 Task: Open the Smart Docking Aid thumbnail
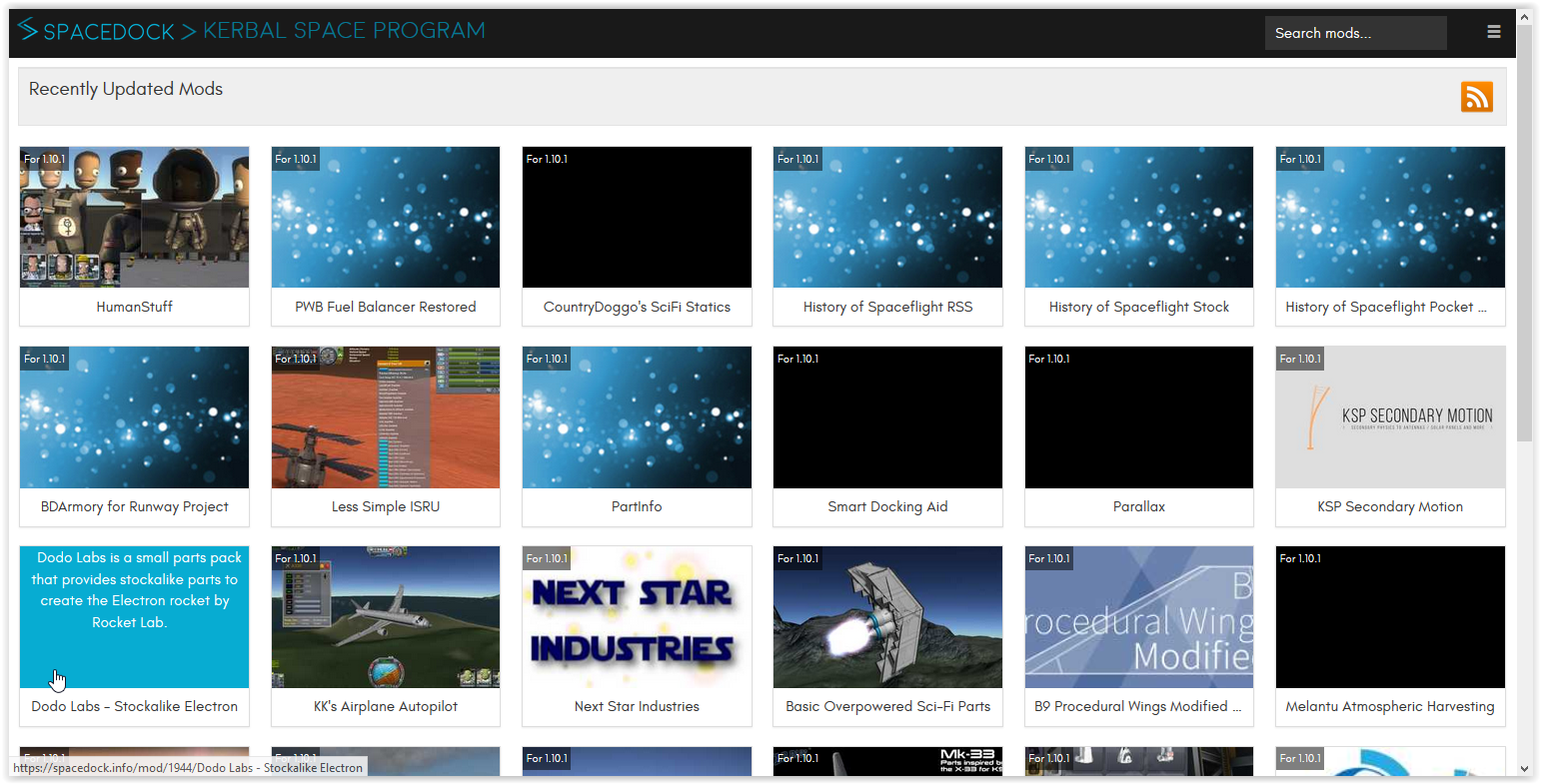pos(887,416)
